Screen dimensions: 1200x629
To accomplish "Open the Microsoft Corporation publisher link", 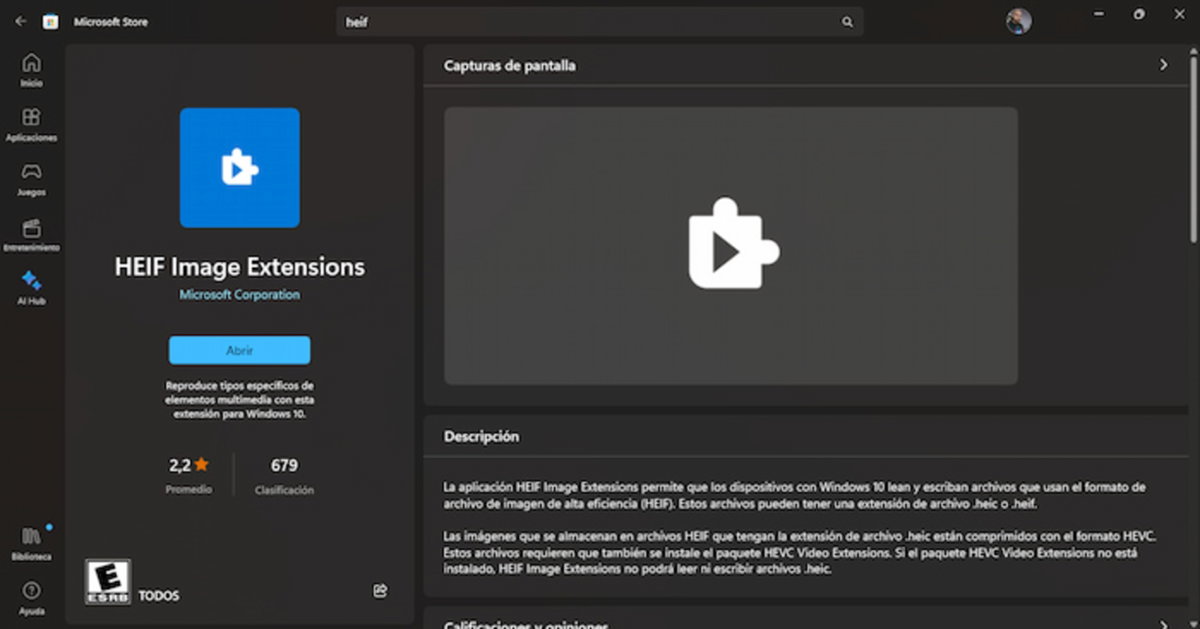I will point(239,294).
